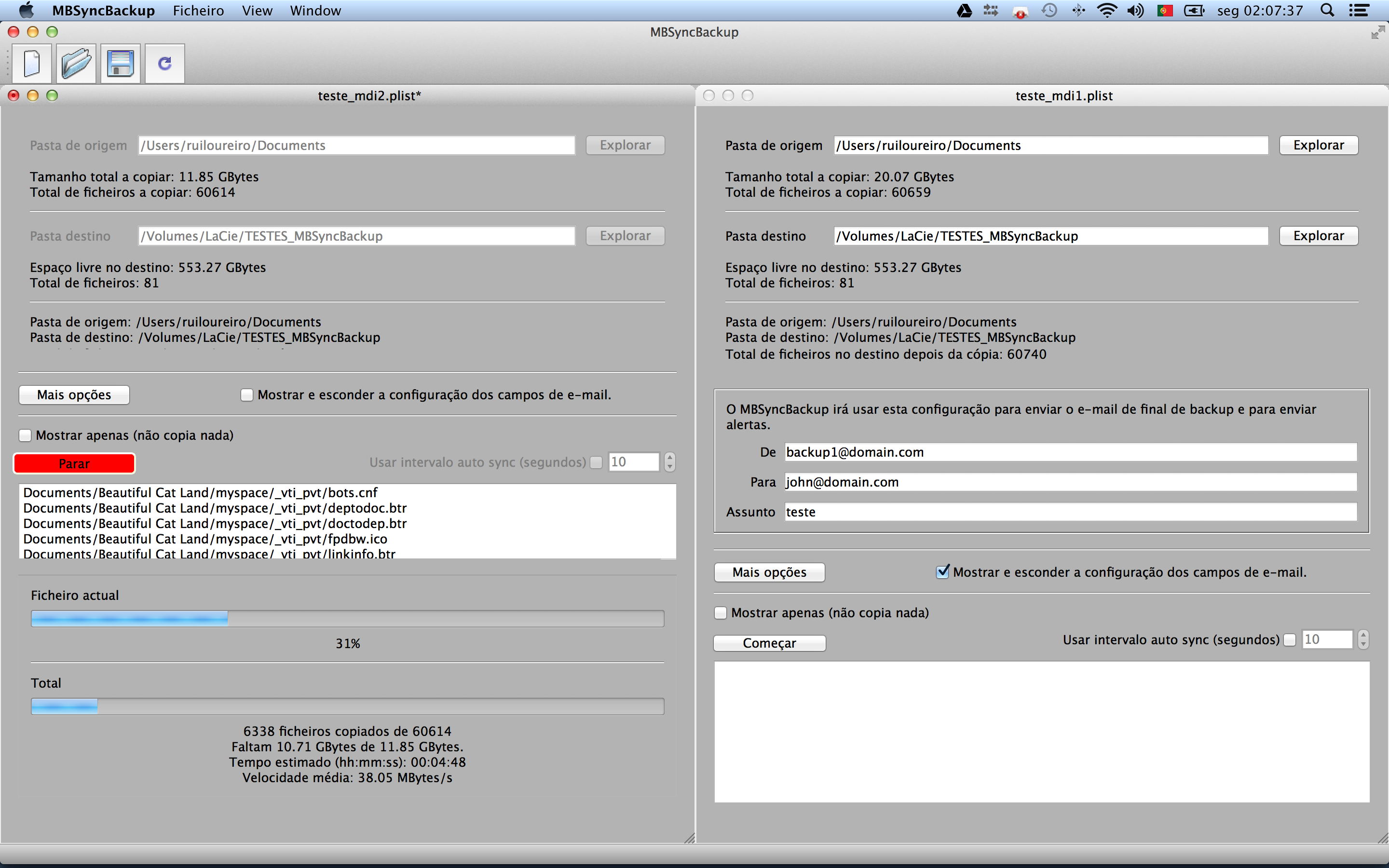Click the Dropbox-style sync icon in the menu bar
The width and height of the screenshot is (1389, 868).
point(991,10)
